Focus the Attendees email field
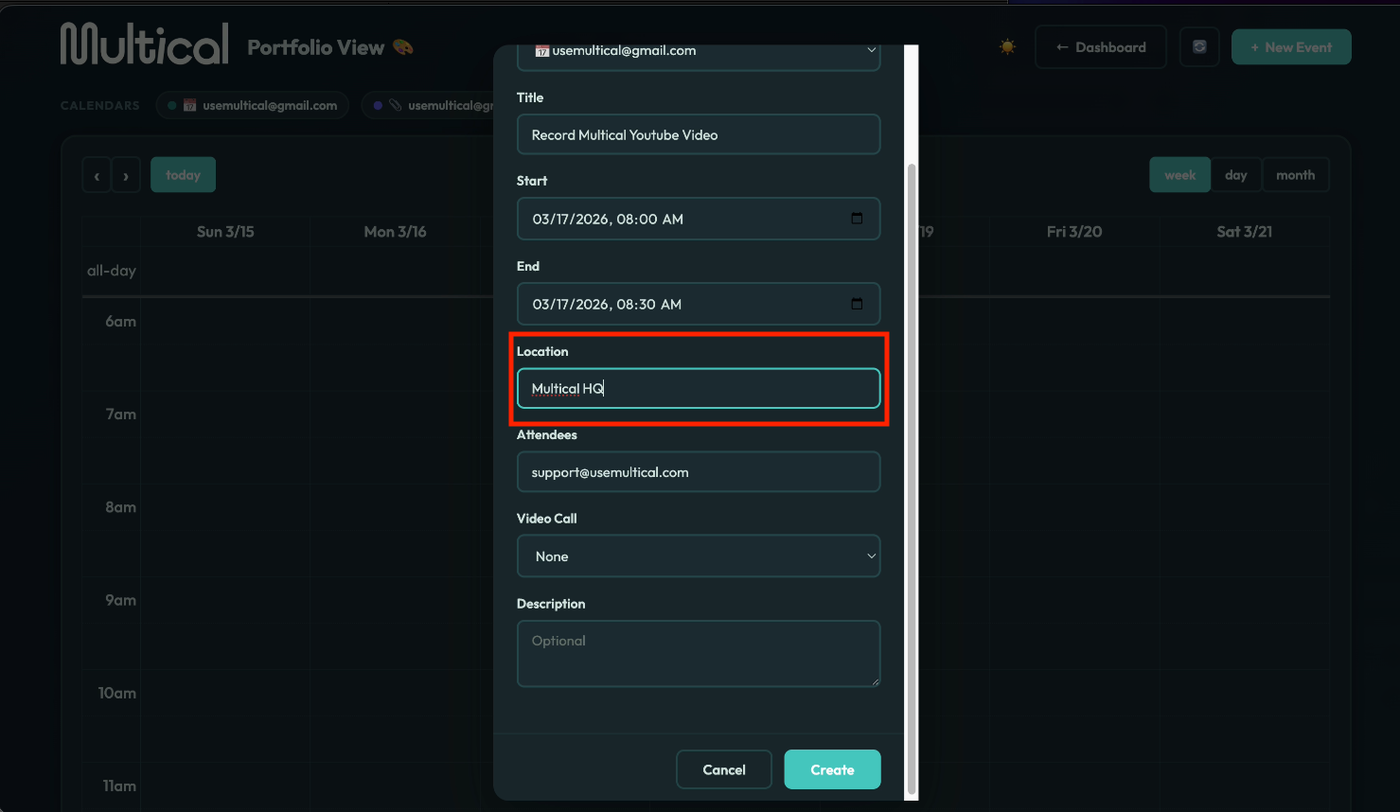The image size is (1400, 812). pos(698,472)
